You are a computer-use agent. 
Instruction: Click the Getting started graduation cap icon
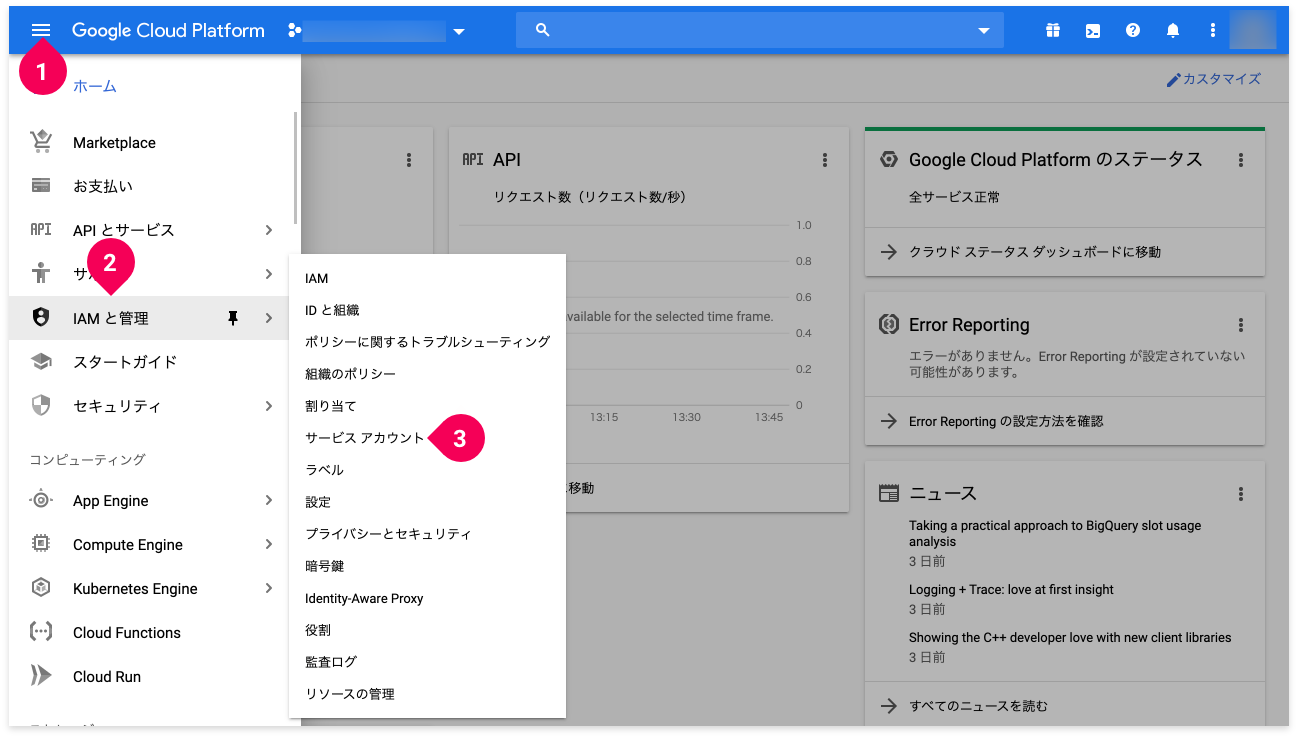tap(41, 362)
